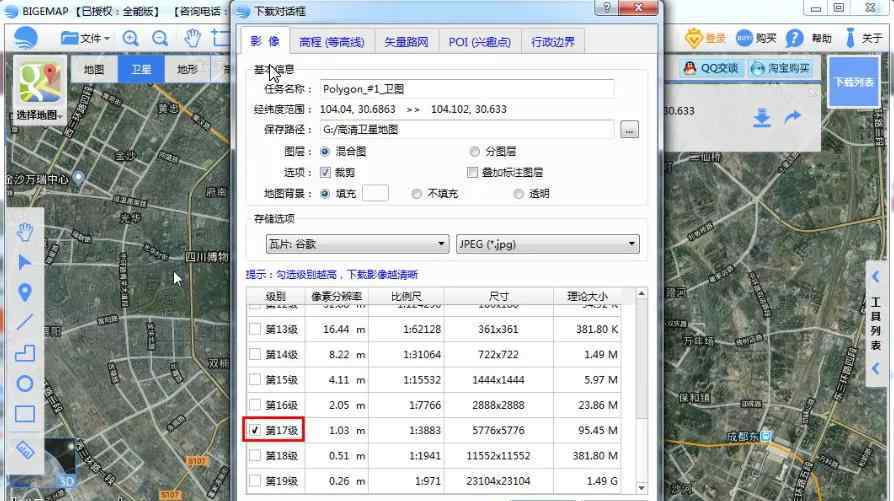Toggle the 裁剪 checkbox
894x501 pixels.
(326, 172)
